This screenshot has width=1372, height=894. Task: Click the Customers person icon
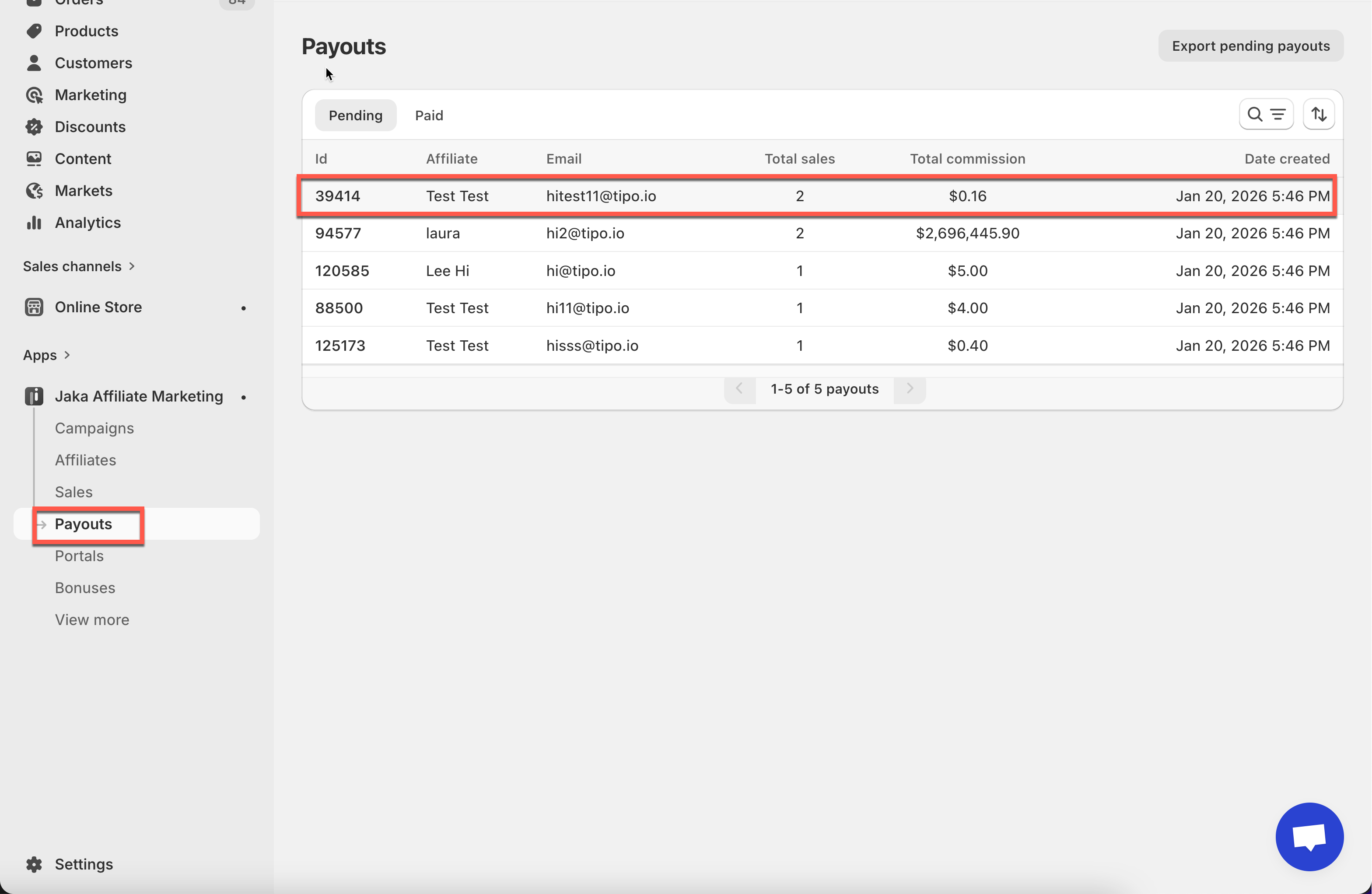coord(34,63)
